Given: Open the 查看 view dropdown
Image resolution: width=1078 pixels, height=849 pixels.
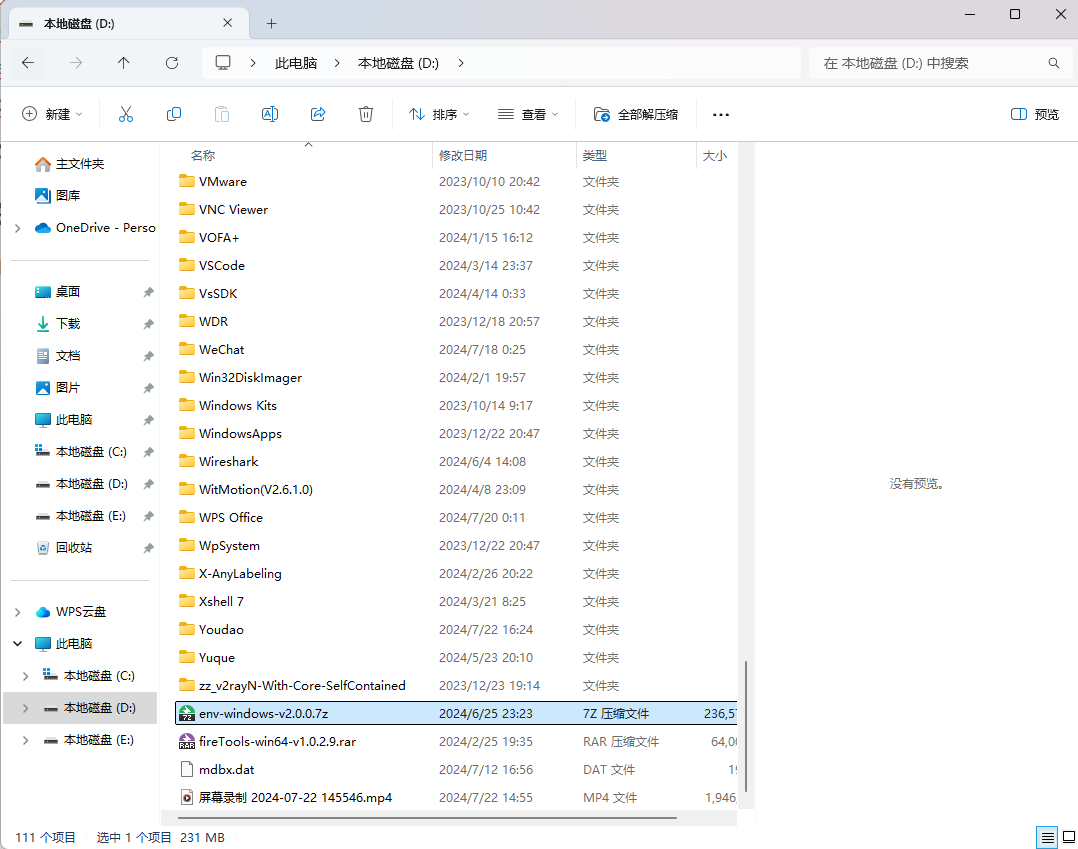Looking at the screenshot, I should 527,114.
